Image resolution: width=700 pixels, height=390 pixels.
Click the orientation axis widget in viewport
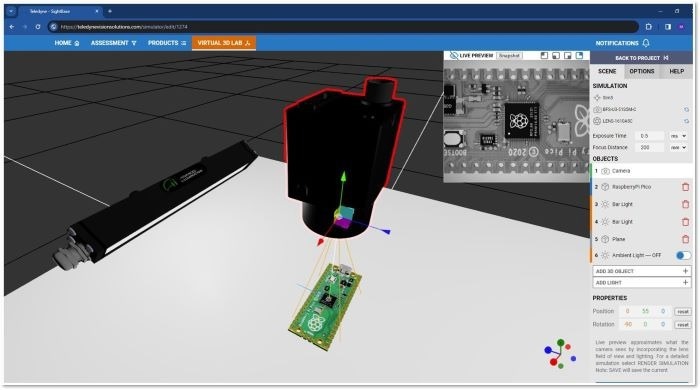(x=559, y=354)
